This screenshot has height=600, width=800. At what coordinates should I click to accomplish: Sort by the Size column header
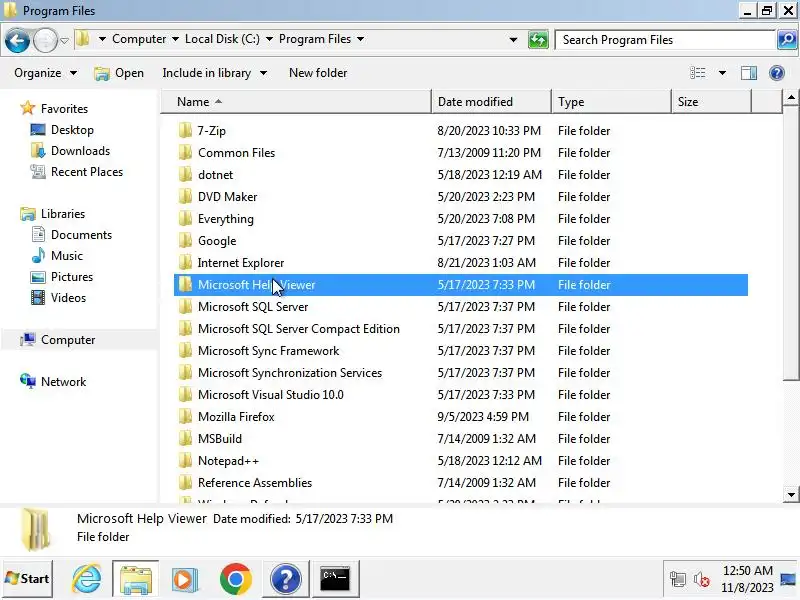pos(711,102)
